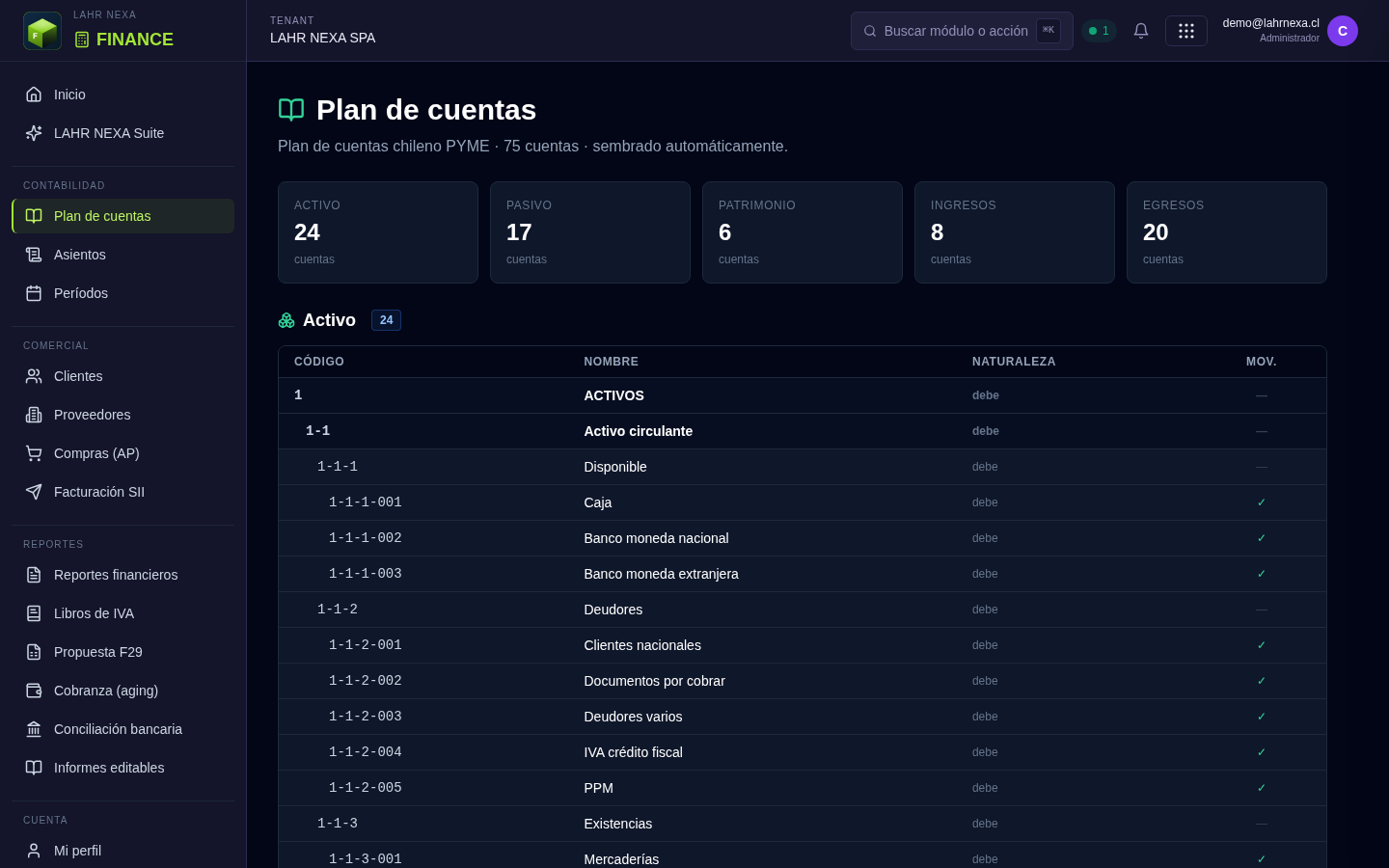Click the ACTIVO 24 cuentas card

point(378,232)
